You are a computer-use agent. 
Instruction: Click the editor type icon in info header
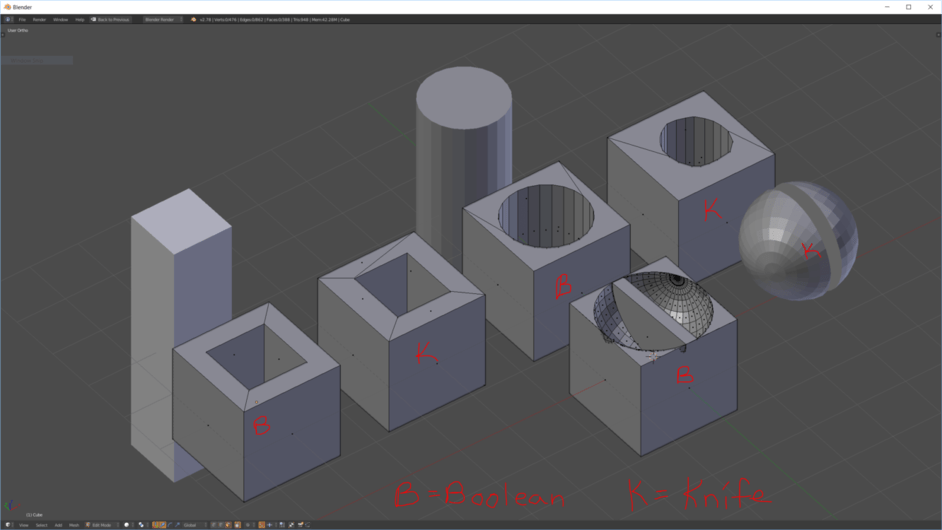click(9, 19)
